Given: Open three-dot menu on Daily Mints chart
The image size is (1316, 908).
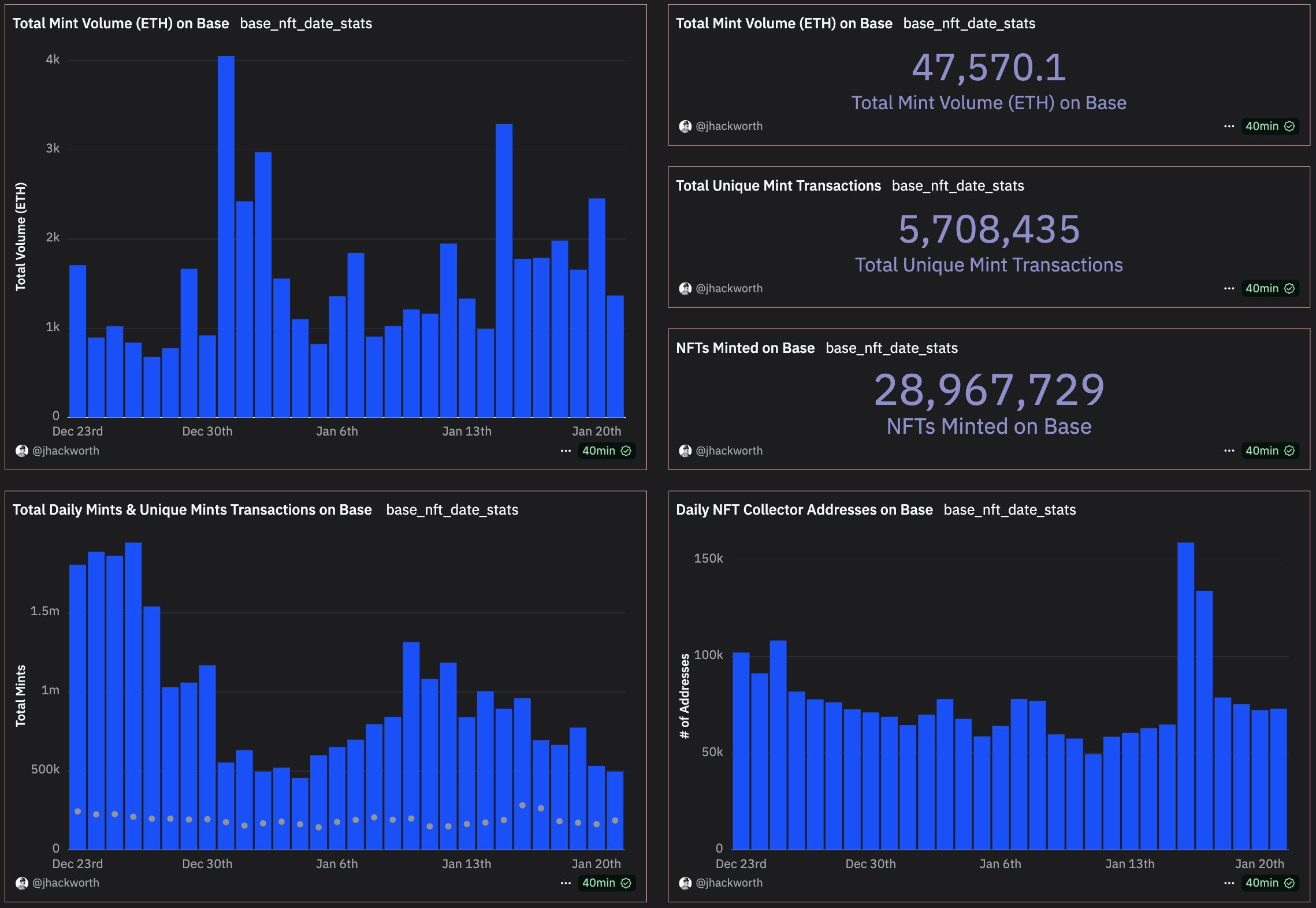Looking at the screenshot, I should pos(566,883).
